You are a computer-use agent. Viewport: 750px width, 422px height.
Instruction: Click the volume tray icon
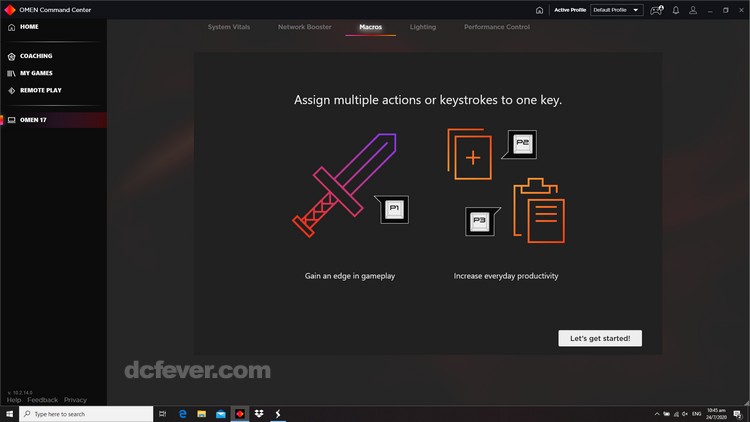coord(685,414)
